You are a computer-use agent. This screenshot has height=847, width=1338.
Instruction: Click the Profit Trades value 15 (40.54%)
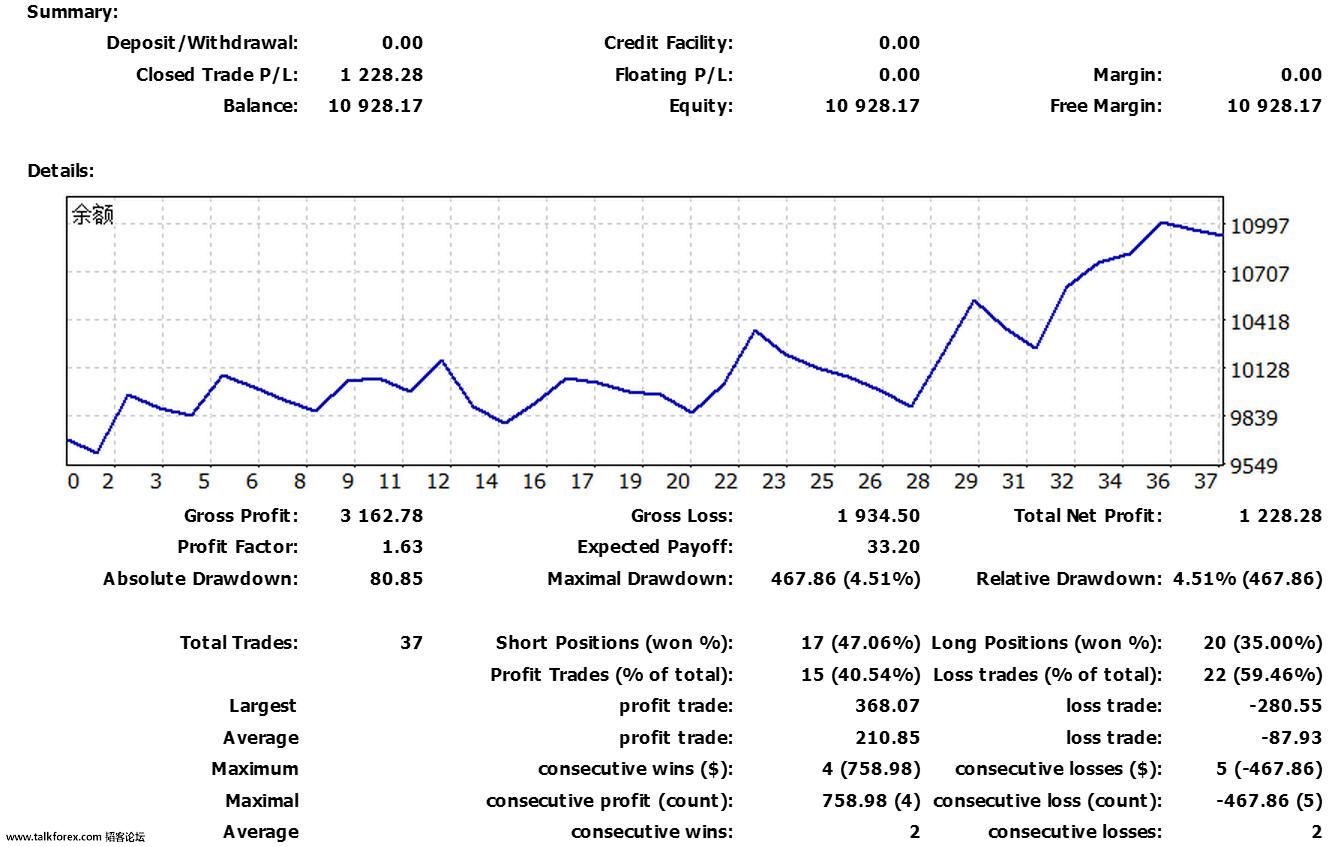(860, 675)
